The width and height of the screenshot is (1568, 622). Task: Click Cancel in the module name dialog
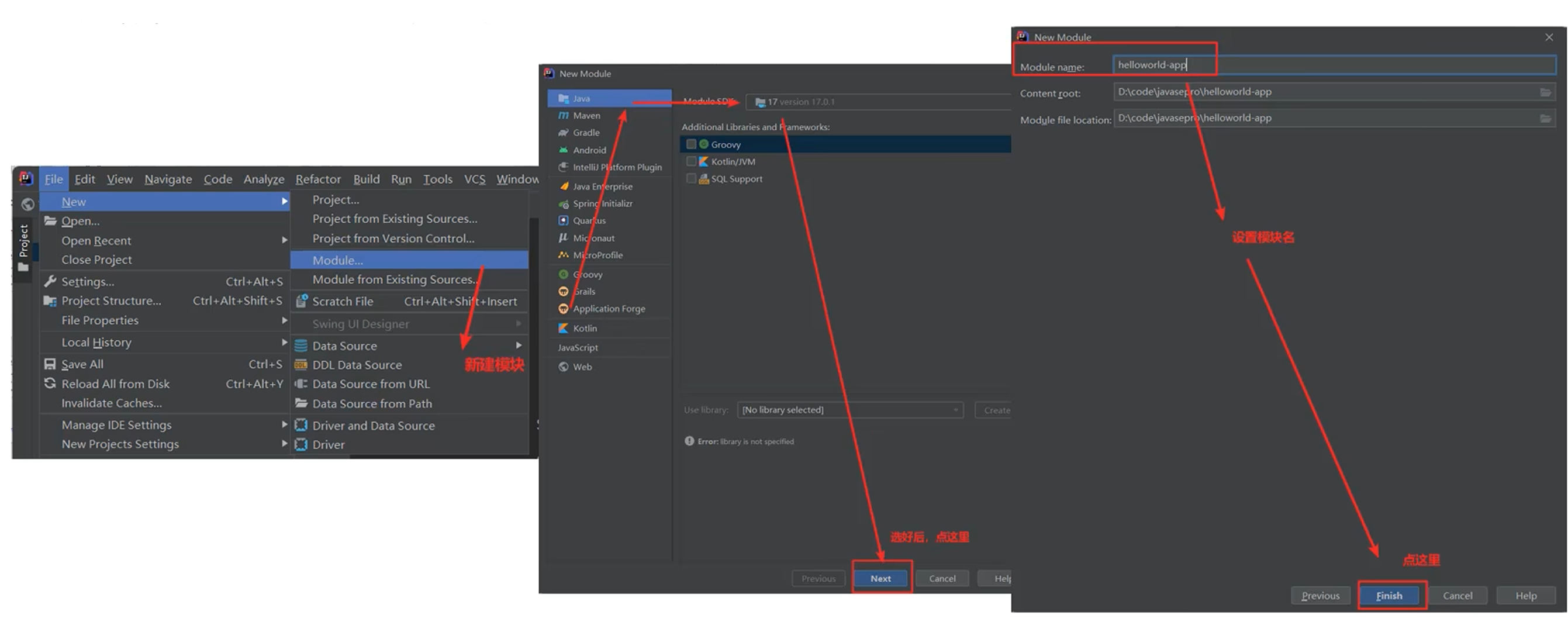[1458, 595]
